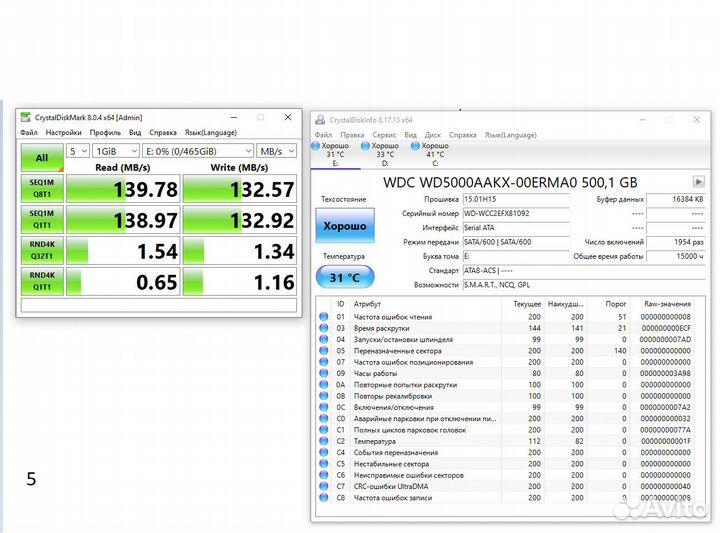
Task: Click status orb for attribute 01 row
Action: pos(324,317)
